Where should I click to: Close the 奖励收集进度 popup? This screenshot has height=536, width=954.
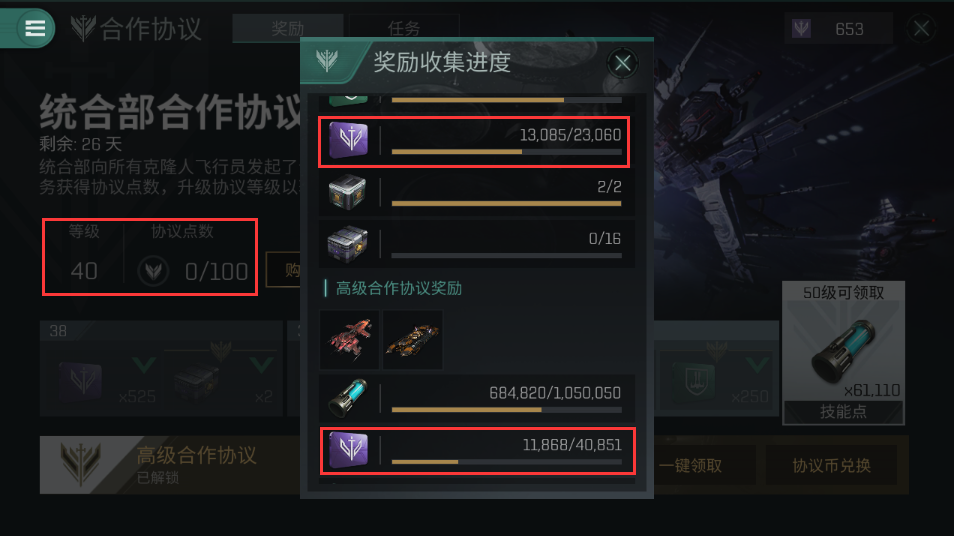622,63
